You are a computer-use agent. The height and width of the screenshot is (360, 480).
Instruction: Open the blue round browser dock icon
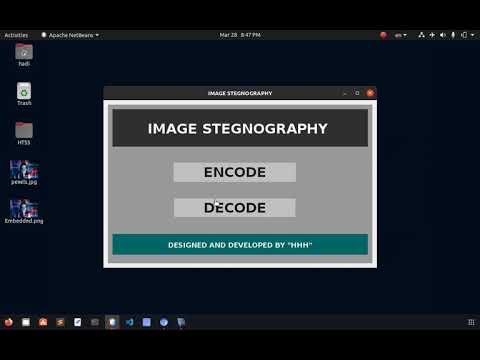pos(164,322)
